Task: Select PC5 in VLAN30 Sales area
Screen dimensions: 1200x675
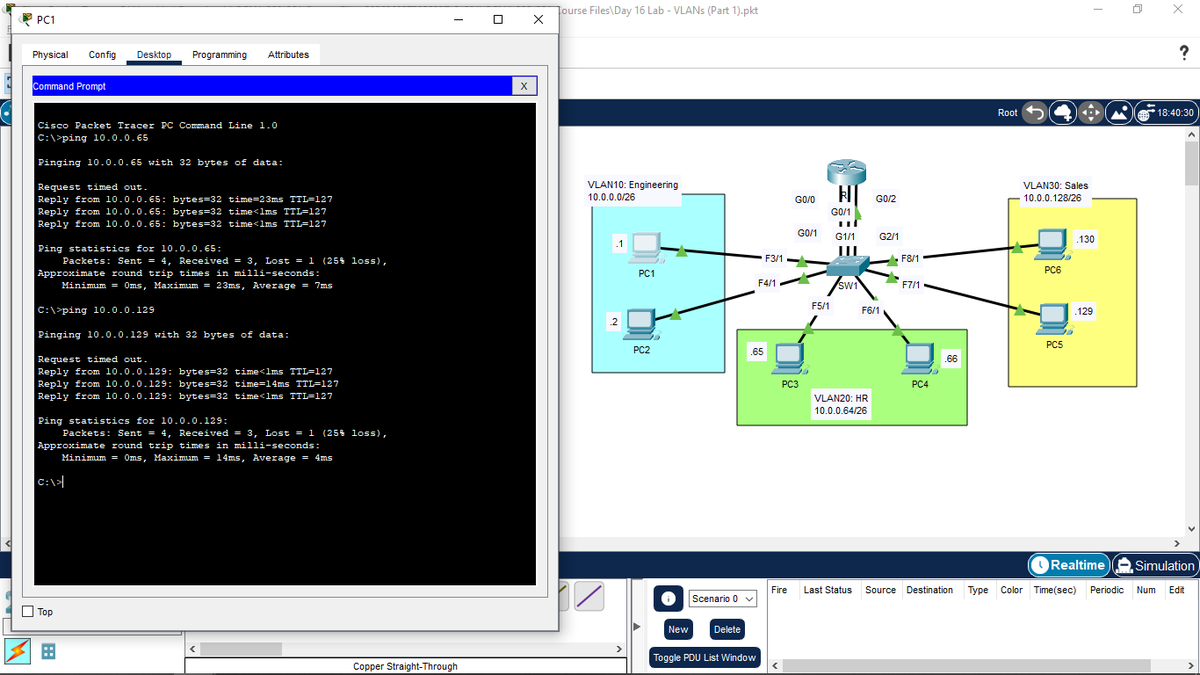Action: pyautogui.click(x=1054, y=321)
